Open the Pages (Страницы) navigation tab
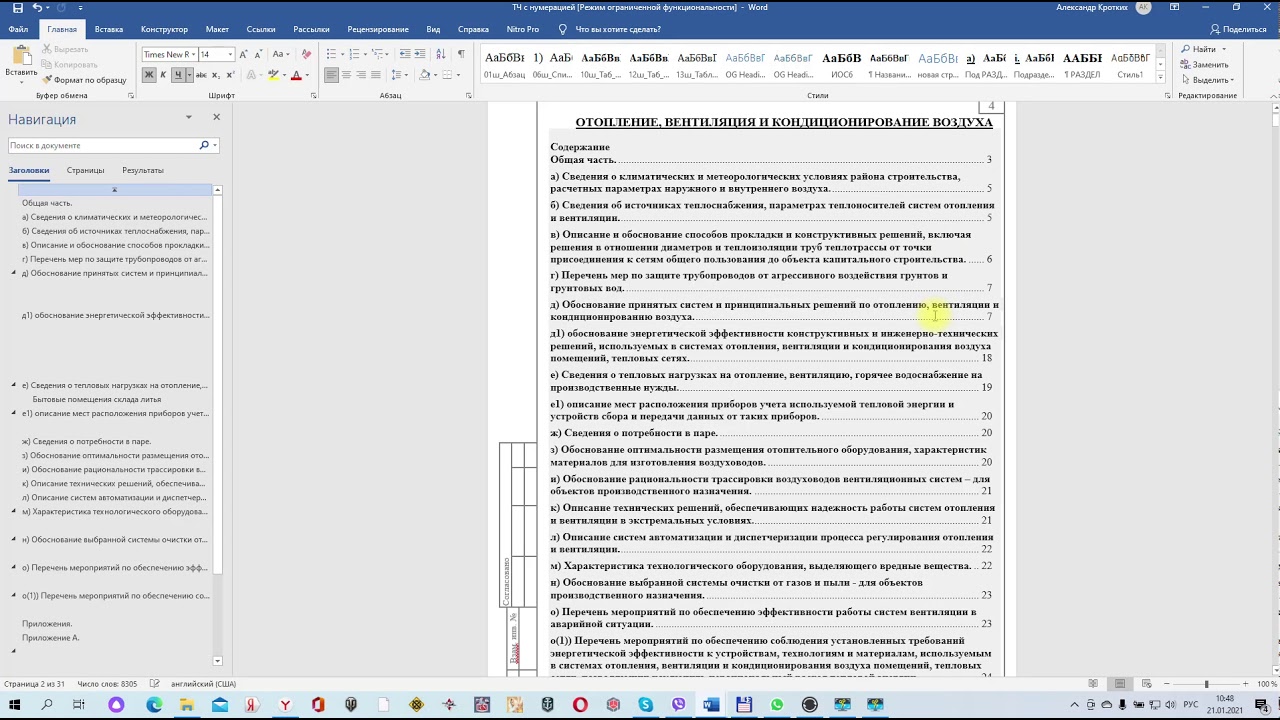This screenshot has width=1280, height=720. pos(85,170)
